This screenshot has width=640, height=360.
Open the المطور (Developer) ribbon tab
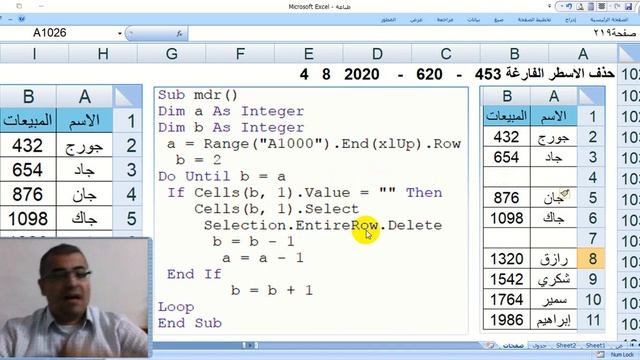coord(388,20)
